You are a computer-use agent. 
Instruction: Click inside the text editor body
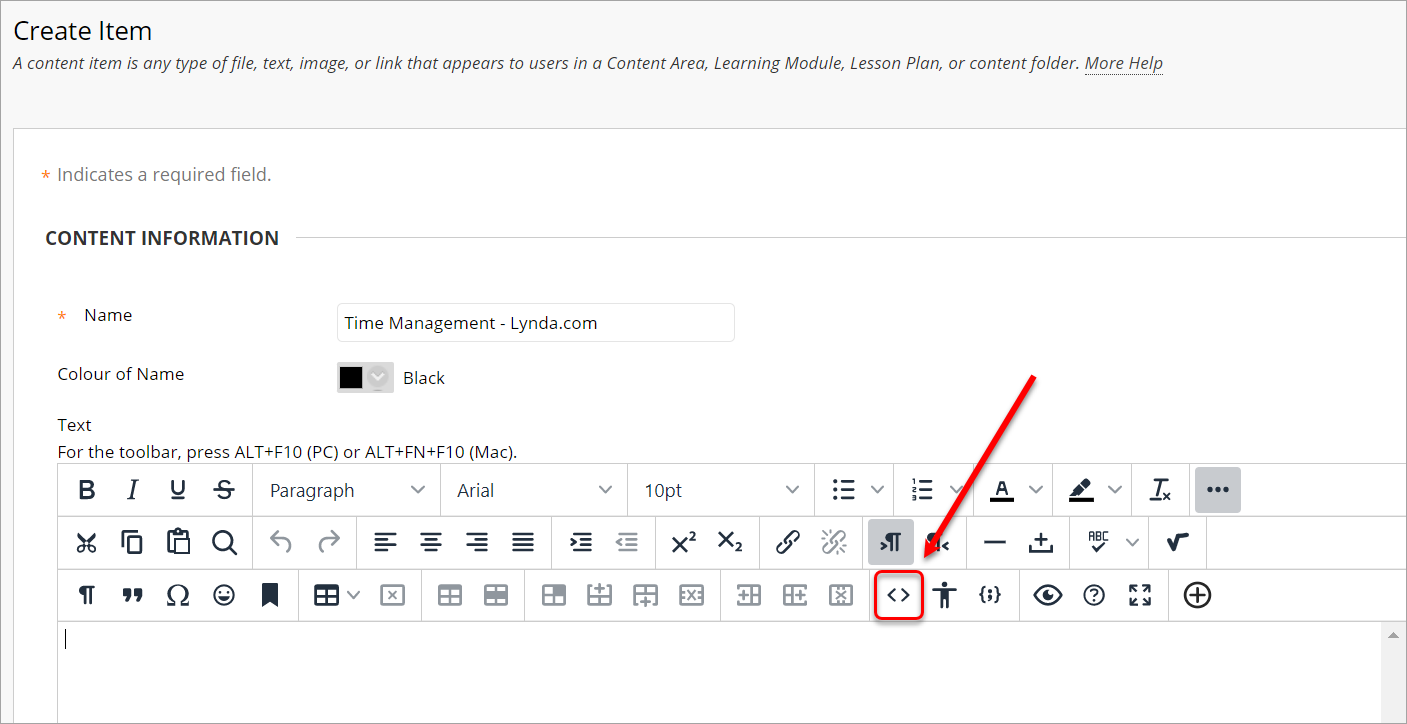pyautogui.click(x=719, y=672)
